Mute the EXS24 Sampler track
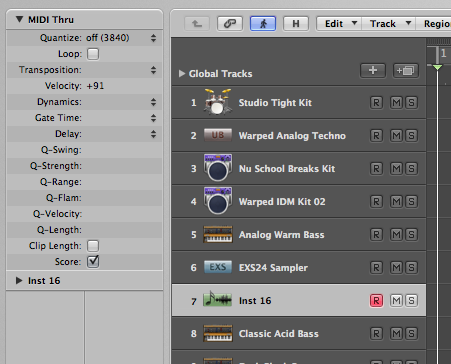 396,268
